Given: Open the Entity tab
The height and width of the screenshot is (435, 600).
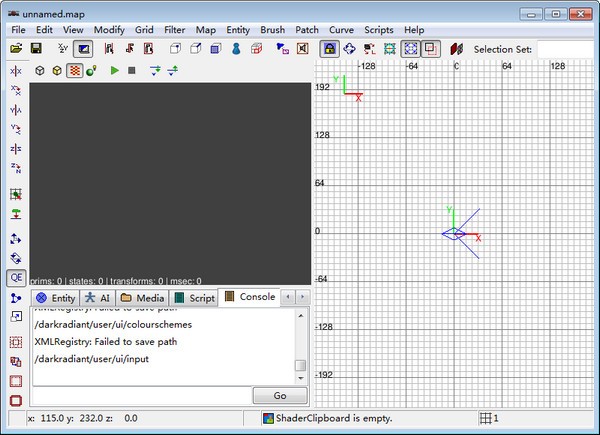Looking at the screenshot, I should (x=55, y=298).
